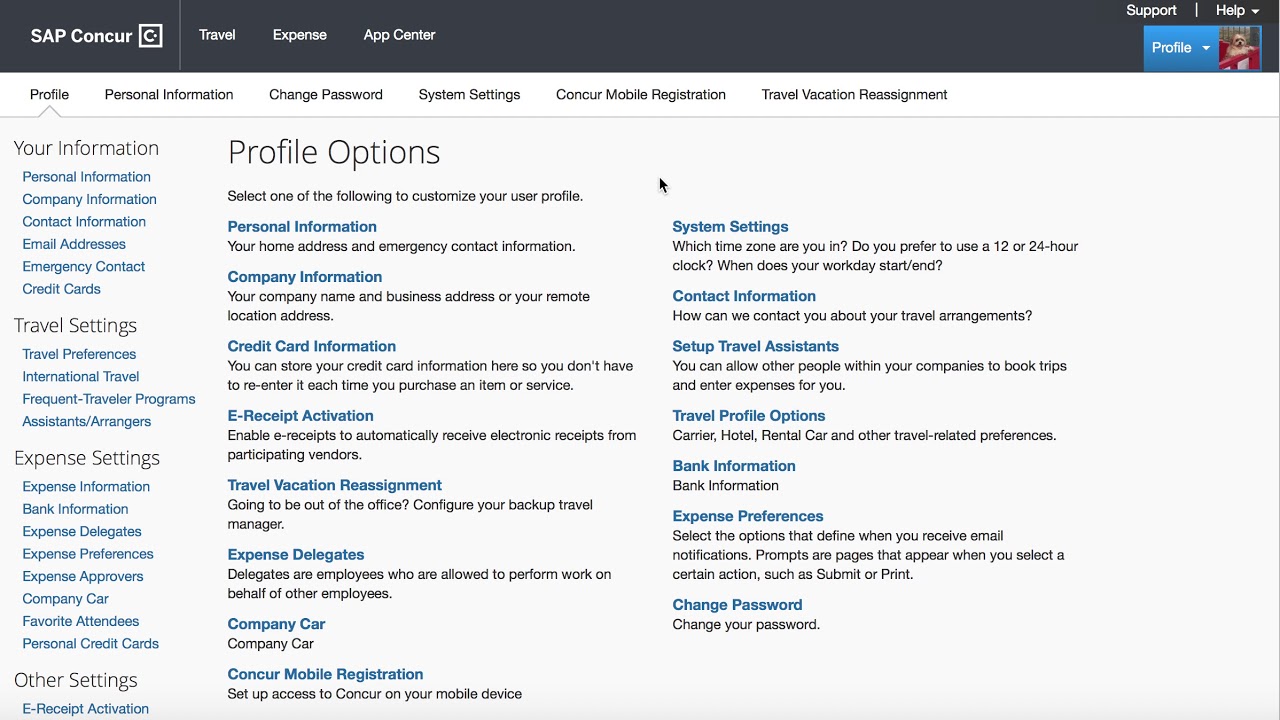Click Expense Delegates heading in Profile Options

pos(296,555)
